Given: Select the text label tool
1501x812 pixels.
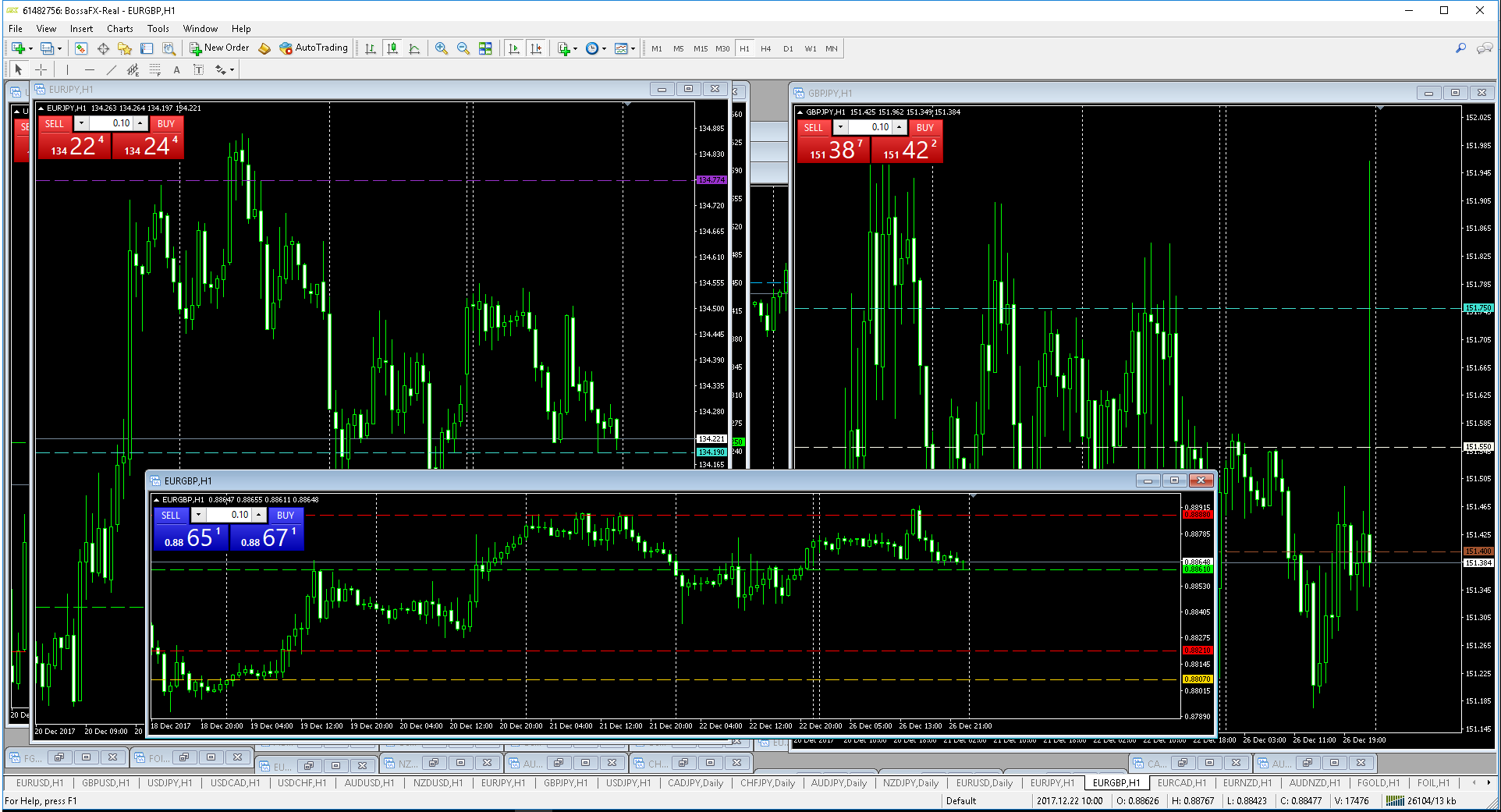Looking at the screenshot, I should click(x=199, y=69).
